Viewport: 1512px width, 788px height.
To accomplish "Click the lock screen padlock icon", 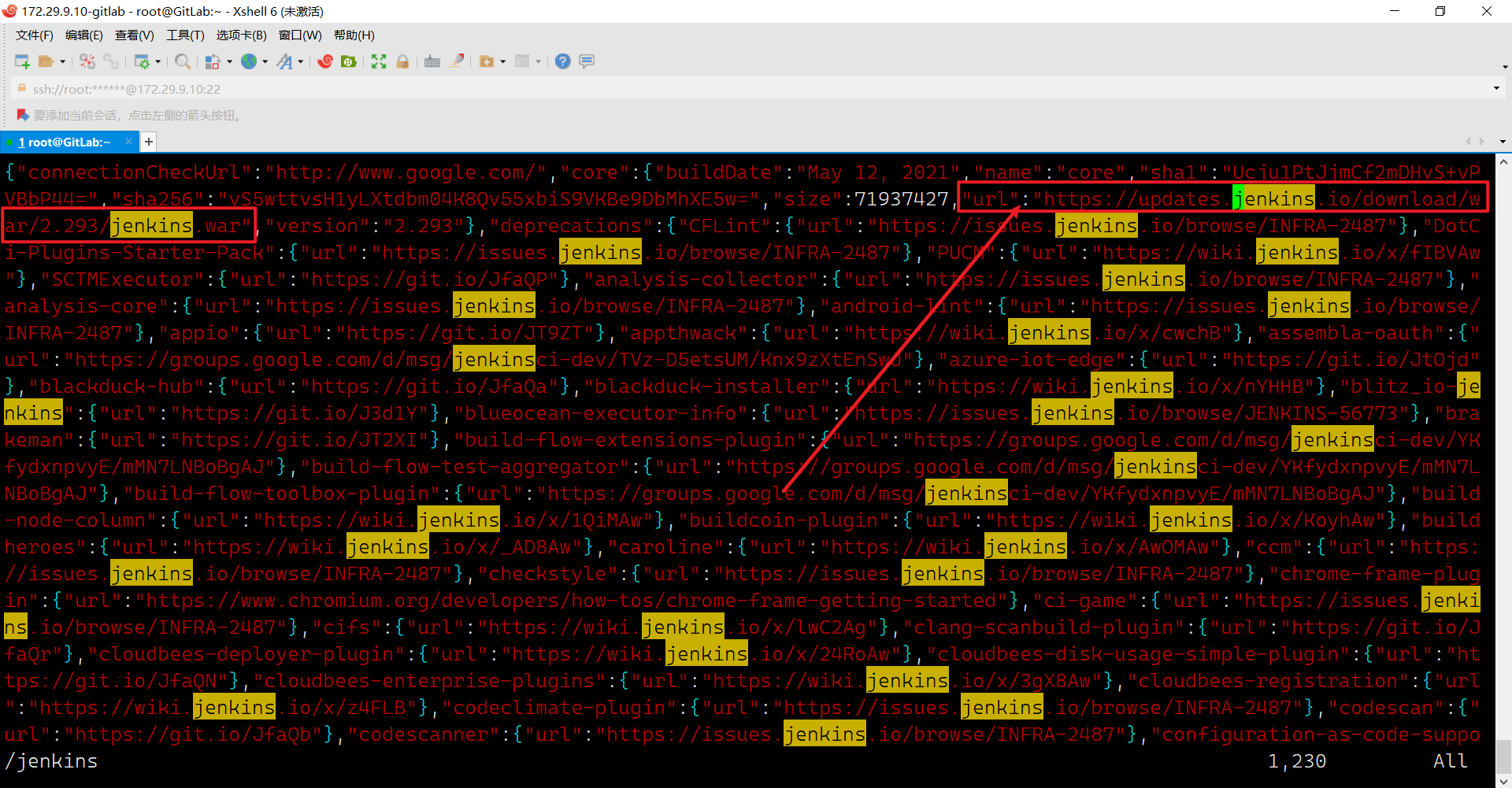I will pyautogui.click(x=402, y=61).
